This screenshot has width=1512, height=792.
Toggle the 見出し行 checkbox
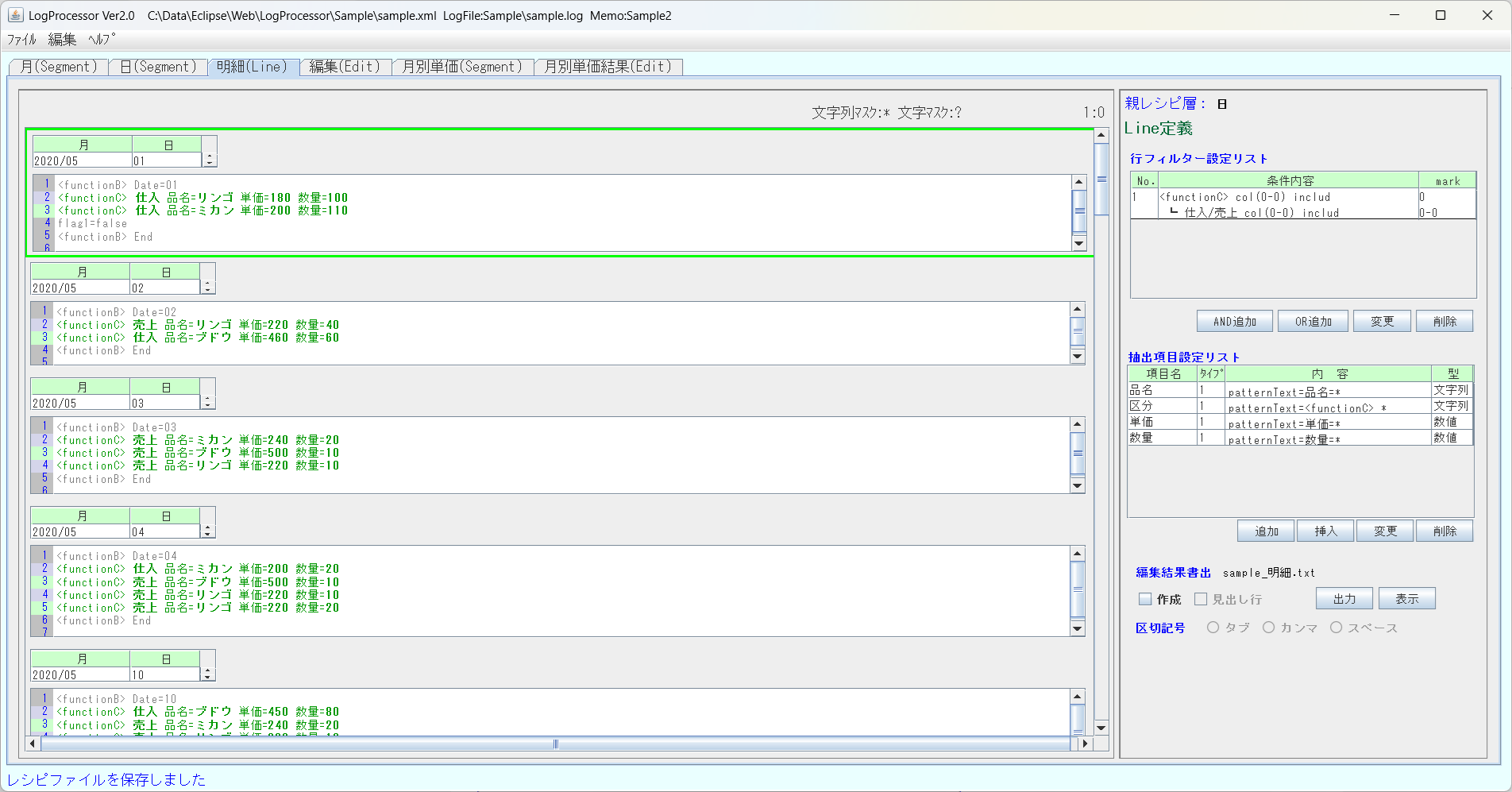pos(1201,599)
